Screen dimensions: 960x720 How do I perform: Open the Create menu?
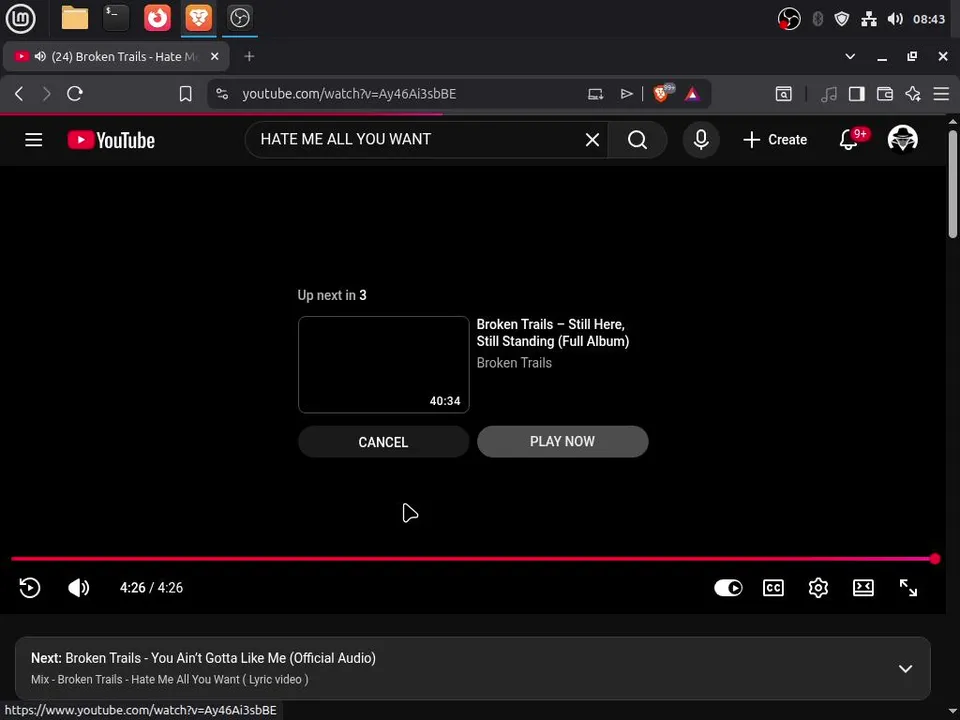pyautogui.click(x=775, y=140)
